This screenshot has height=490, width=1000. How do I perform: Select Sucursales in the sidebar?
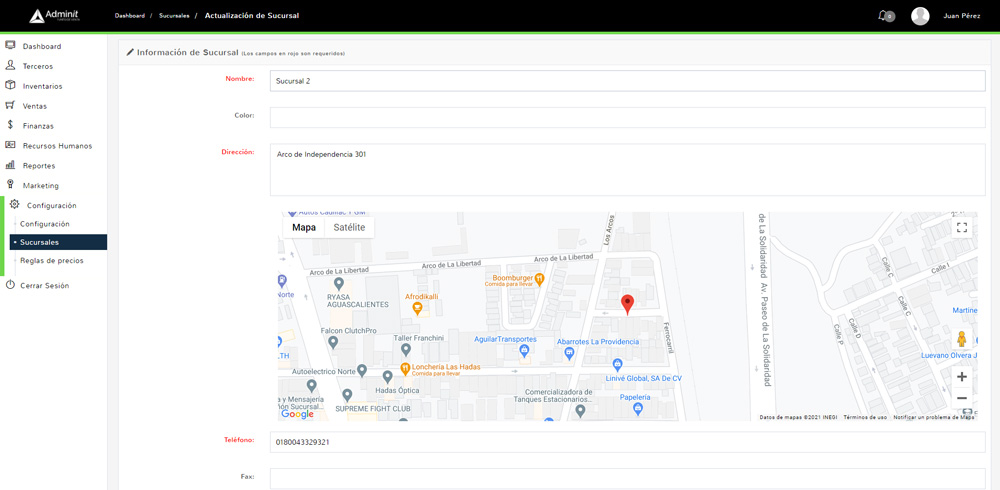coord(40,242)
